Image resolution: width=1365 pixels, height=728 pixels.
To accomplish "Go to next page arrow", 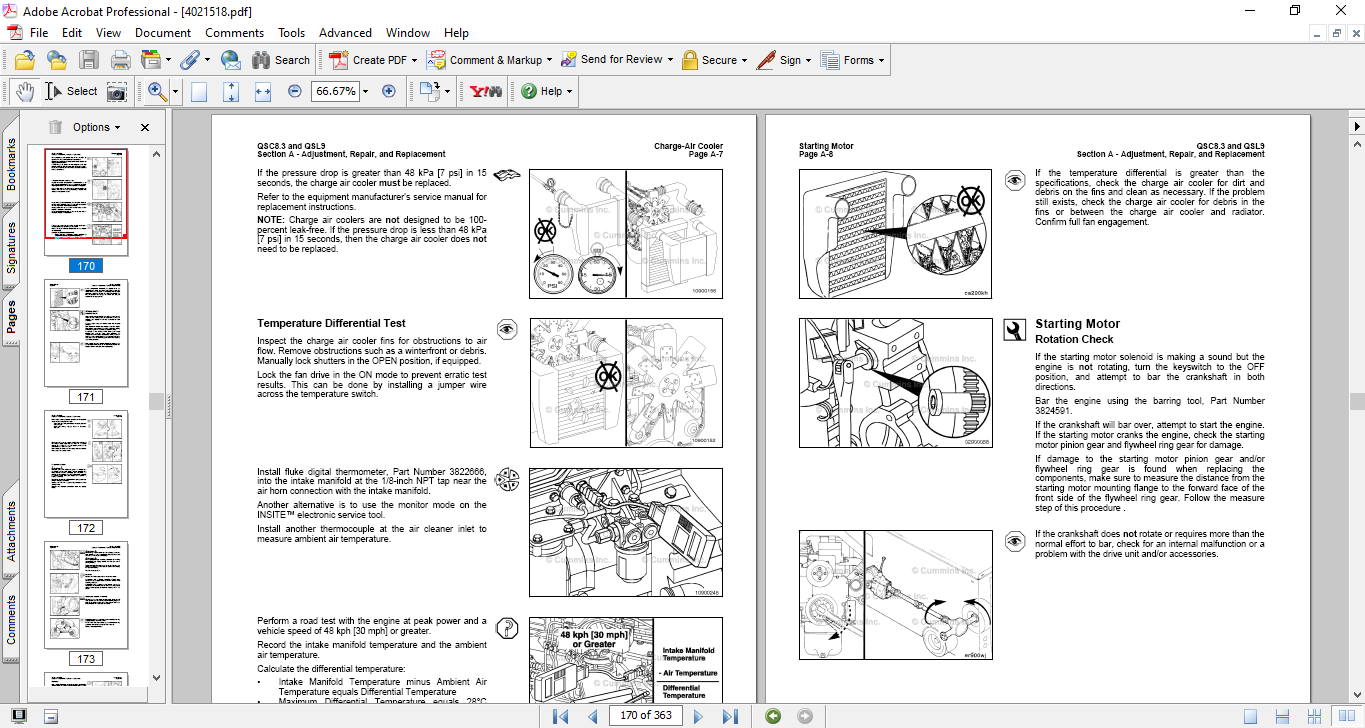I will 698,716.
